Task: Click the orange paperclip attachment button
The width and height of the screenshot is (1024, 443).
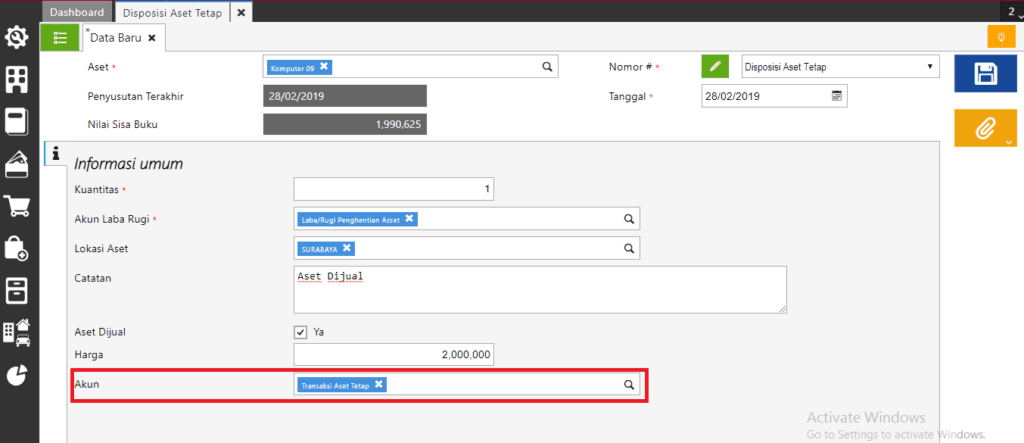Action: pyautogui.click(x=985, y=128)
